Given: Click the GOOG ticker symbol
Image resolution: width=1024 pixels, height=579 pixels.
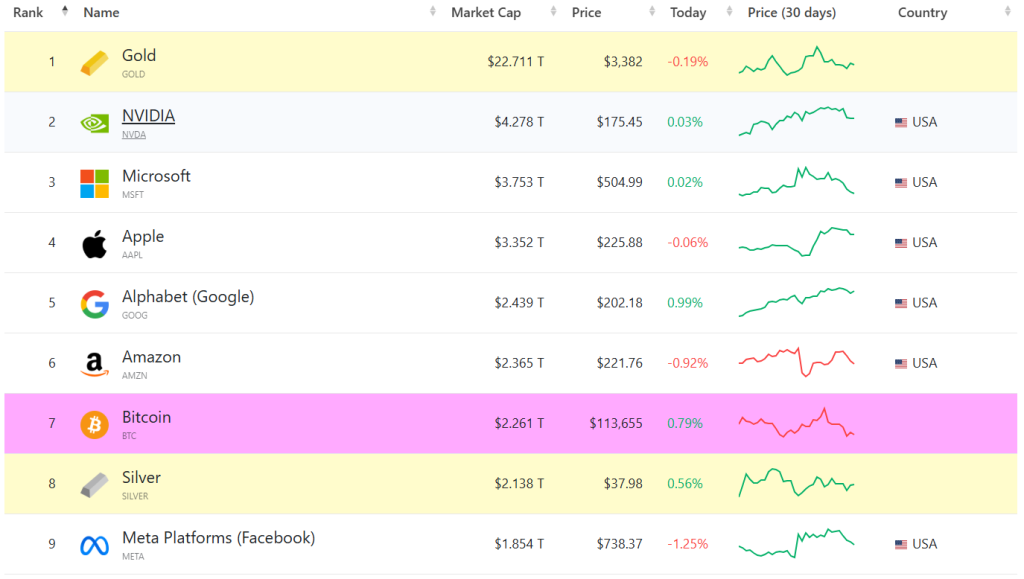Looking at the screenshot, I should tap(135, 315).
